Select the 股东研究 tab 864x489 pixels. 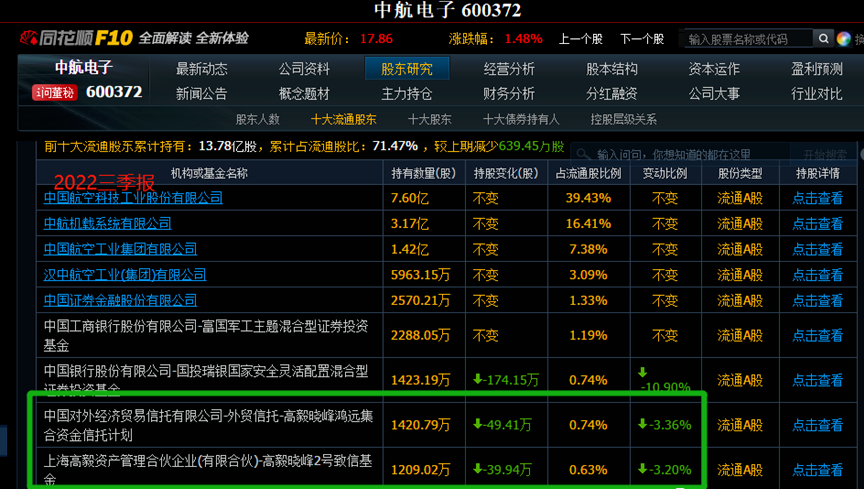(407, 69)
